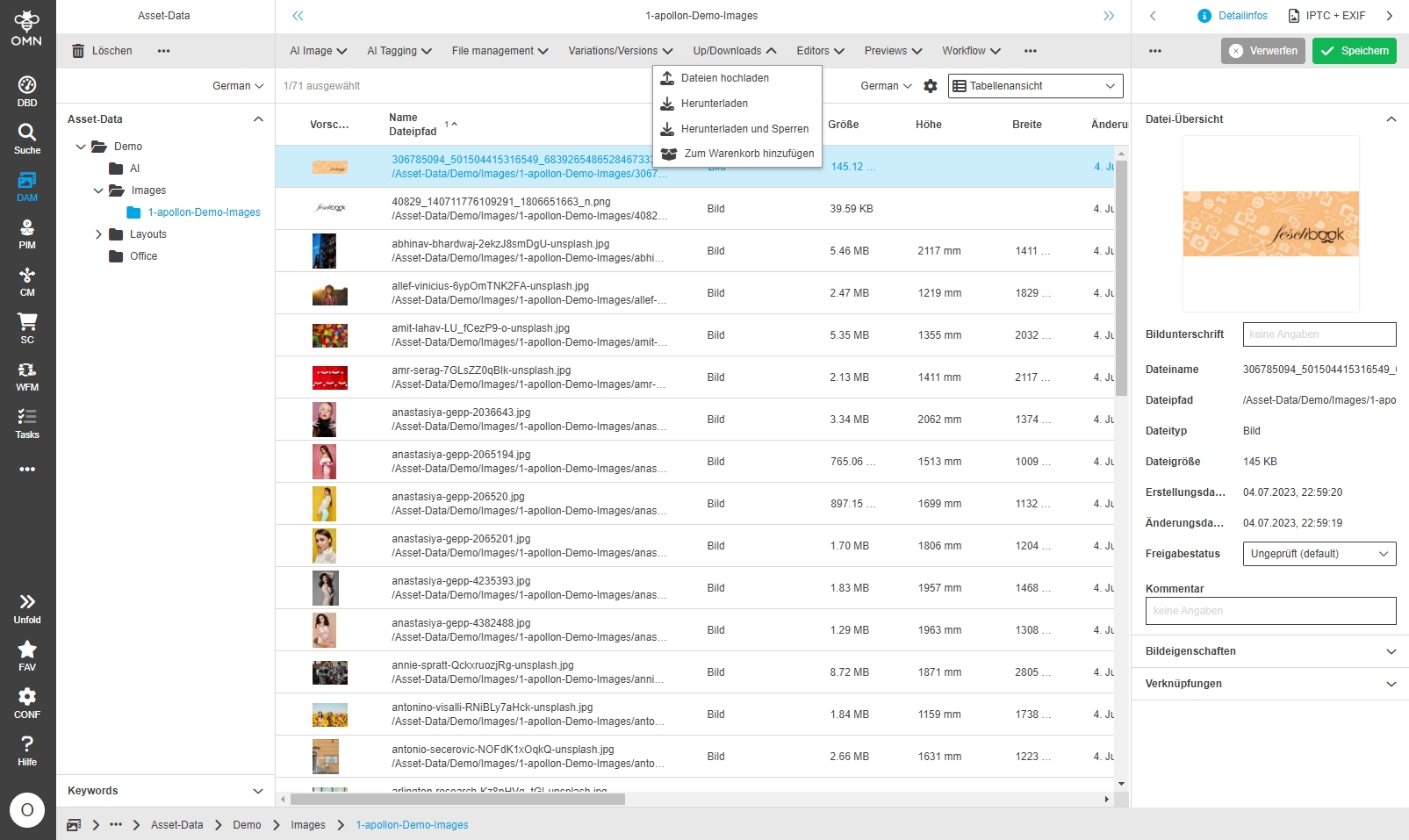Viewport: 1409px width, 840px height.
Task: Choose Zum Warenkorb hinzufügen from menu
Action: tap(748, 154)
